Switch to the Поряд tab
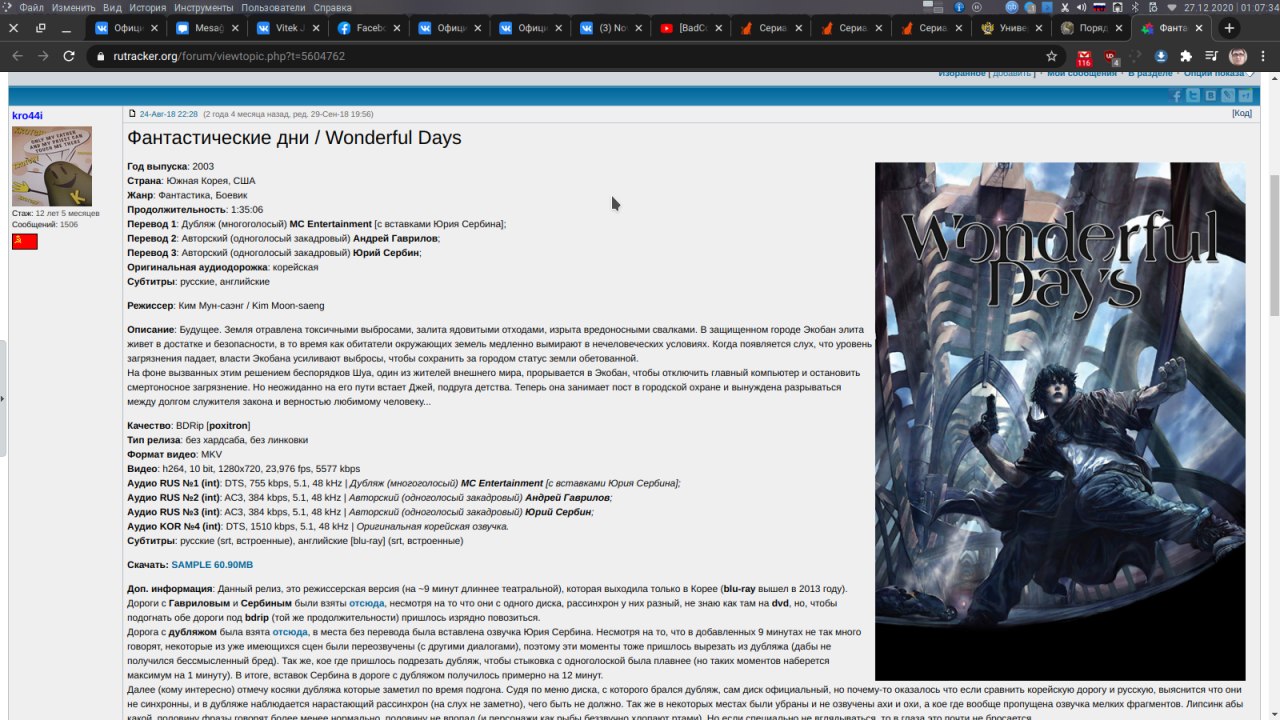Viewport: 1280px width, 720px height. click(x=1090, y=28)
